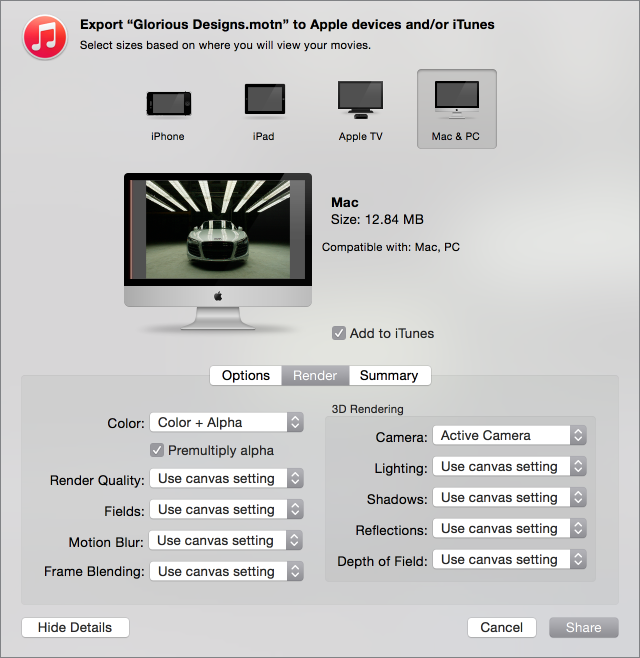Image resolution: width=640 pixels, height=658 pixels.
Task: Select the iPad device icon
Action: [x=264, y=99]
